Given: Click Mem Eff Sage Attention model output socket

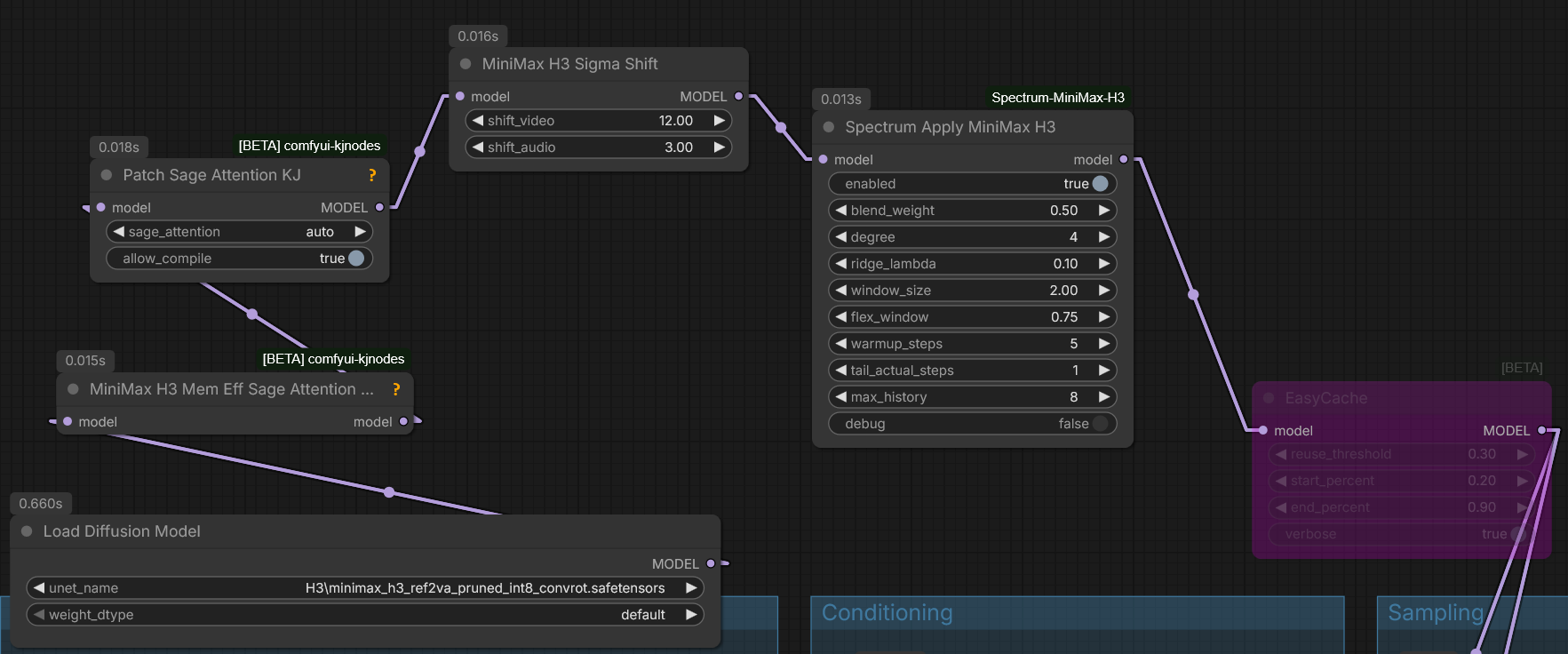Looking at the screenshot, I should 403,421.
